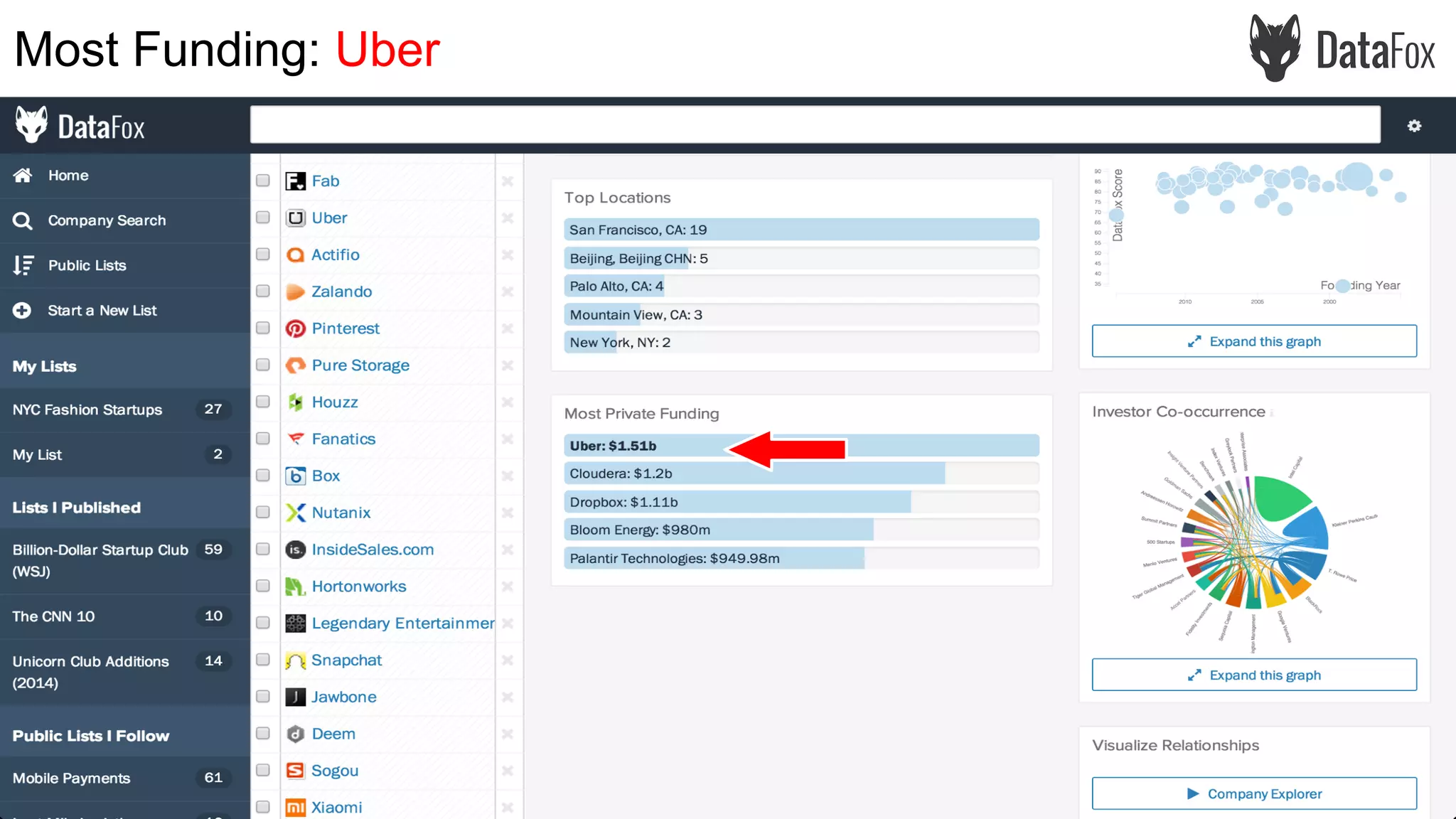Launch the Company Explorer
The width and height of the screenshot is (1456, 819).
[1254, 793]
